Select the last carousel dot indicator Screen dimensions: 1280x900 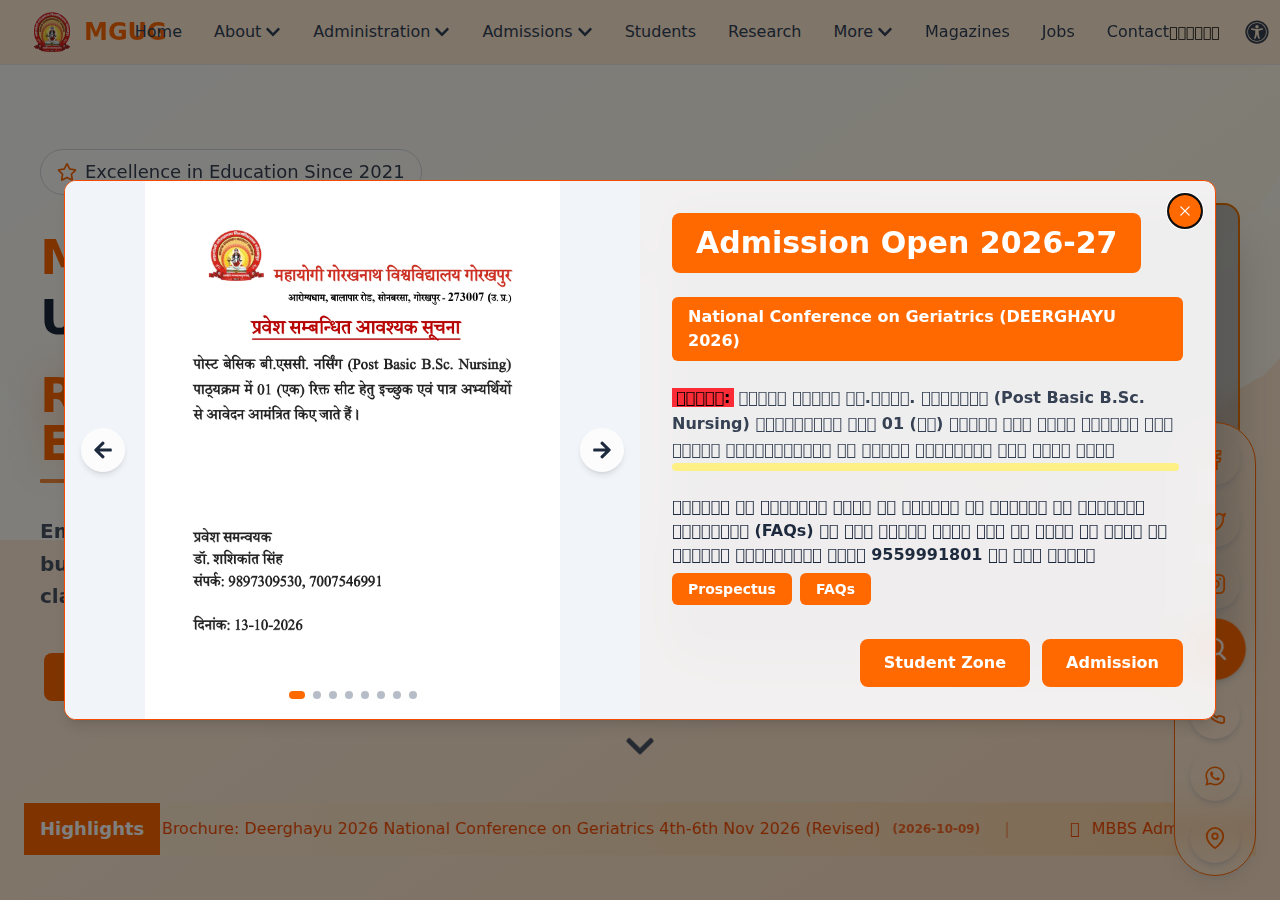tap(413, 695)
